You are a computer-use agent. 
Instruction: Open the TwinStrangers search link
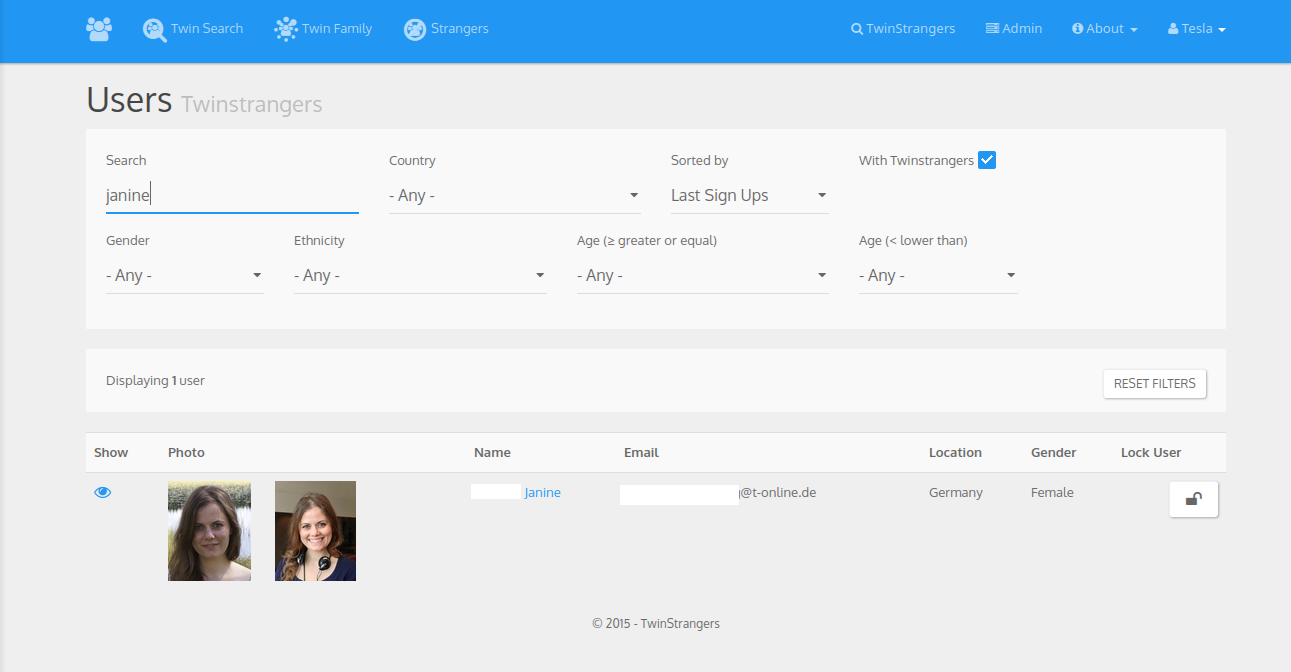tap(903, 29)
